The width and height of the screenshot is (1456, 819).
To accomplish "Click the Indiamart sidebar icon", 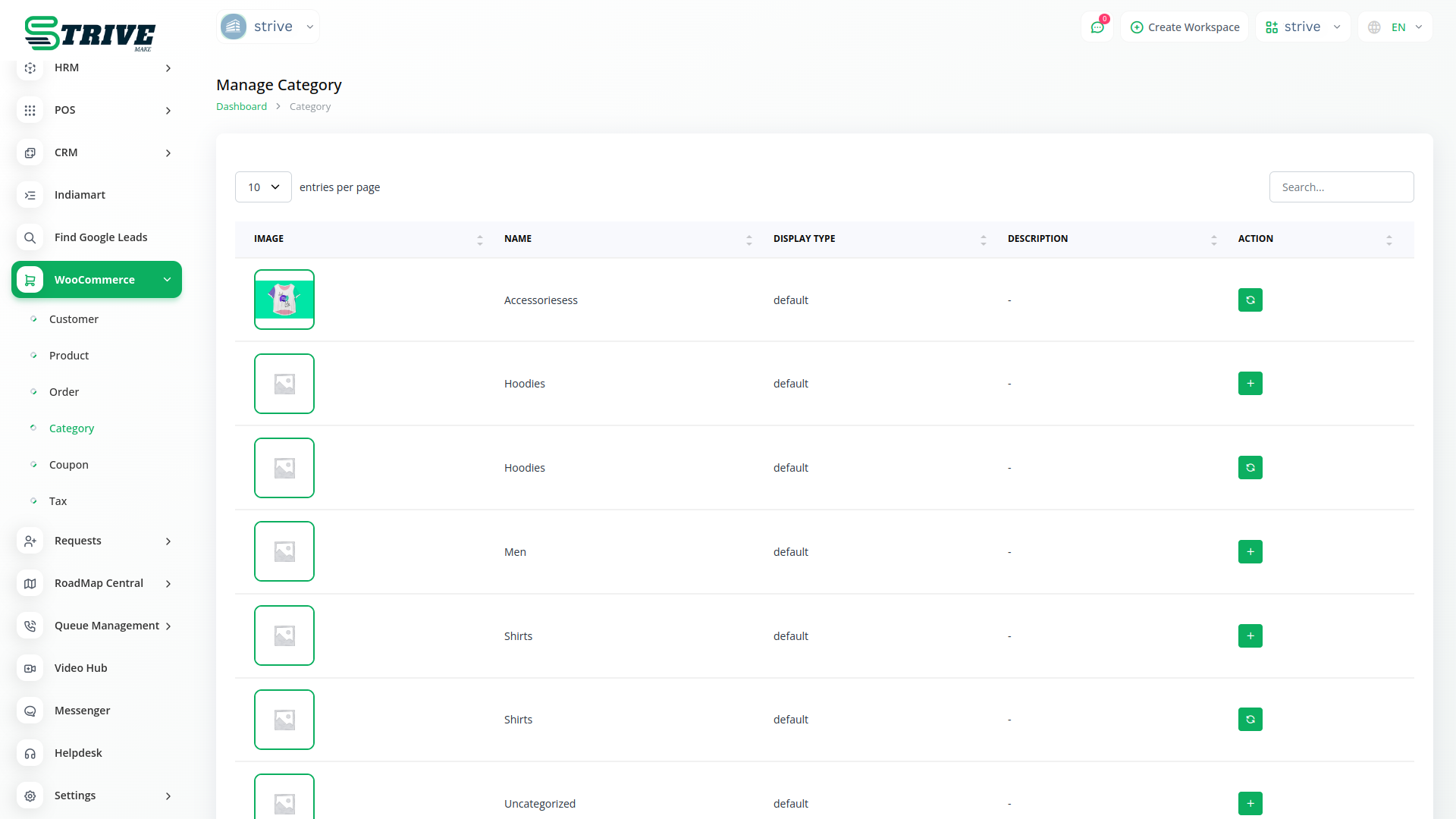I will pos(30,195).
